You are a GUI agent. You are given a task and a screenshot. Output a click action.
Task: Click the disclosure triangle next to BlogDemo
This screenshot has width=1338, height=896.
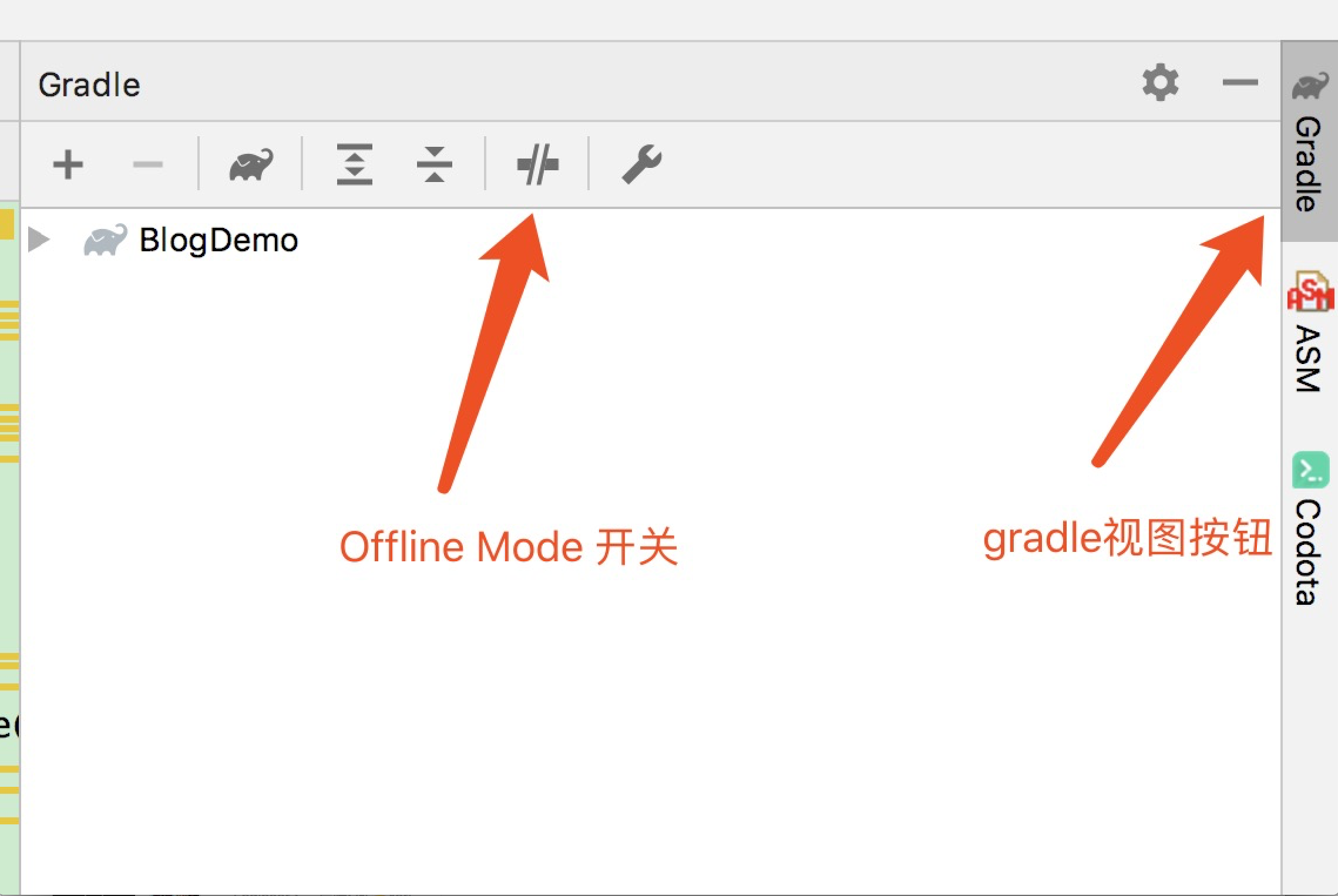(38, 240)
